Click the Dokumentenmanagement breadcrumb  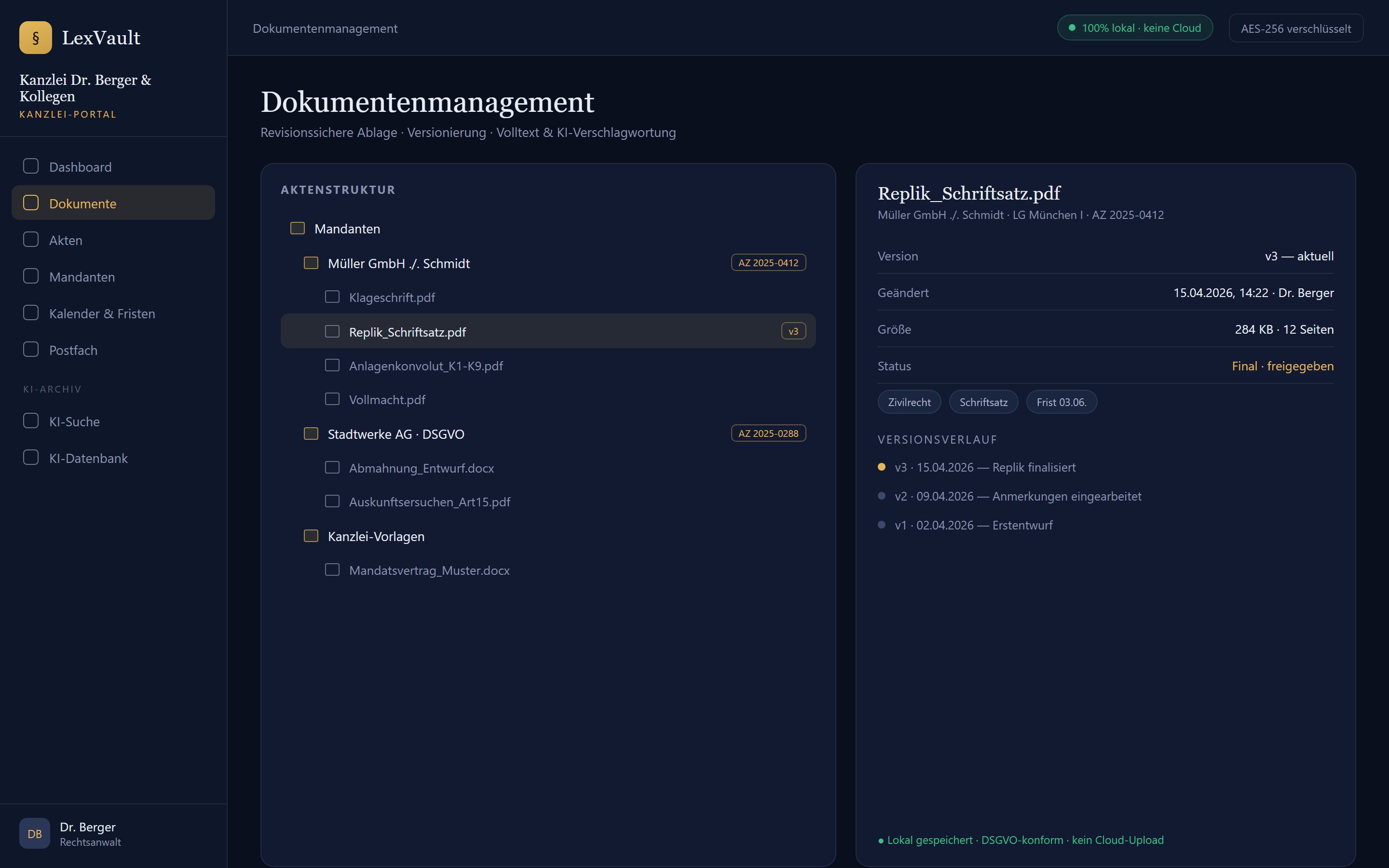pos(325,28)
